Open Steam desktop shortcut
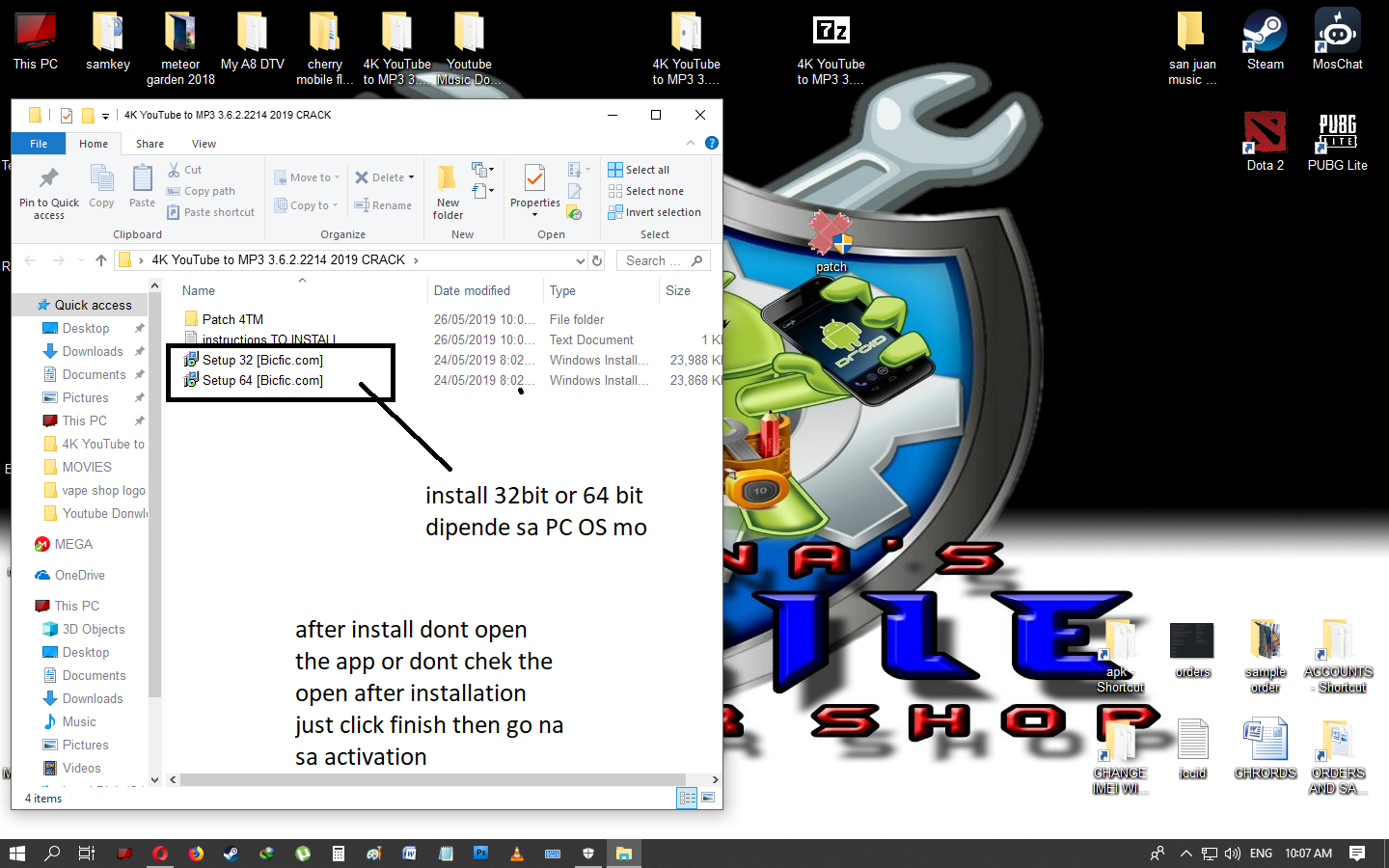Screen dimensions: 1389x868 coord(1265,40)
